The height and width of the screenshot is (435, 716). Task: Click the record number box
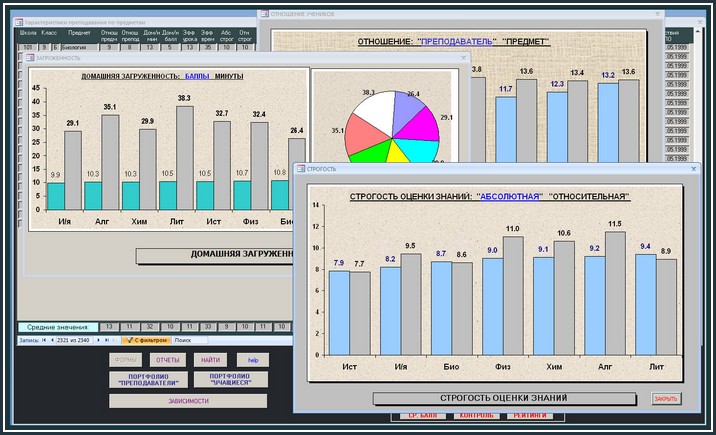(x=75, y=340)
